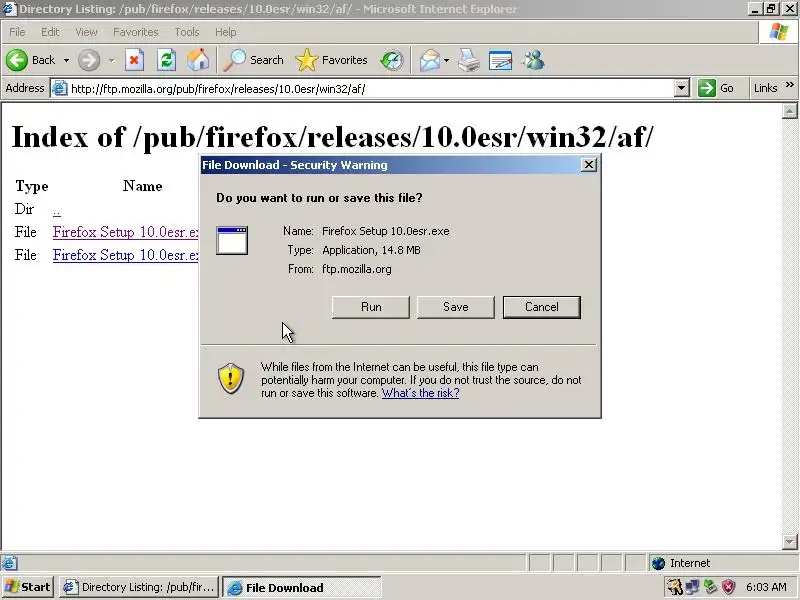The image size is (800, 600).
Task: Switch to Directory Listing taskbar button
Action: click(x=139, y=587)
